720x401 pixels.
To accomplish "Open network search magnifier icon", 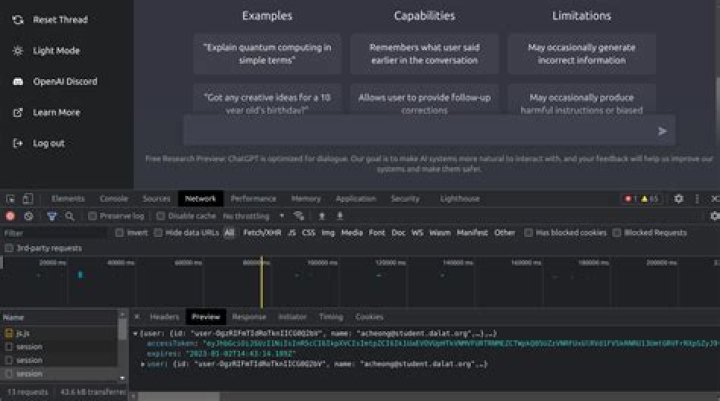I will coord(69,216).
